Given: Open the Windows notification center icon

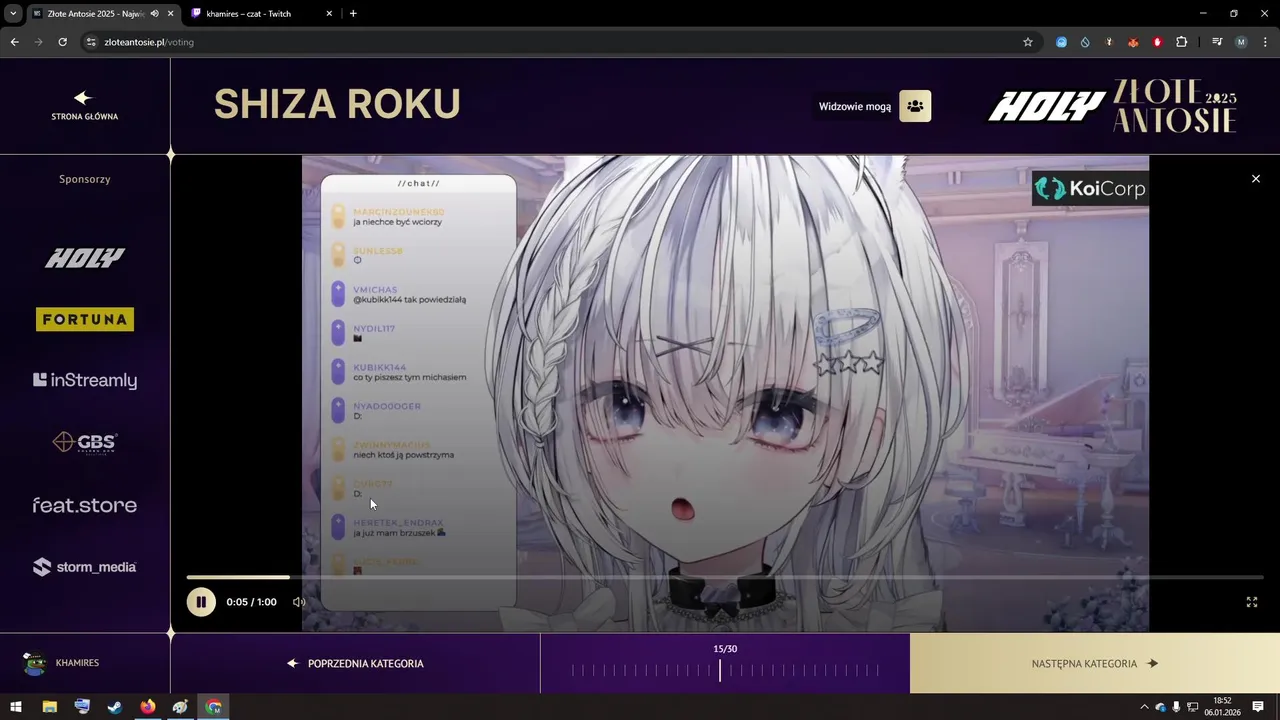Looking at the screenshot, I should pos(1258,707).
